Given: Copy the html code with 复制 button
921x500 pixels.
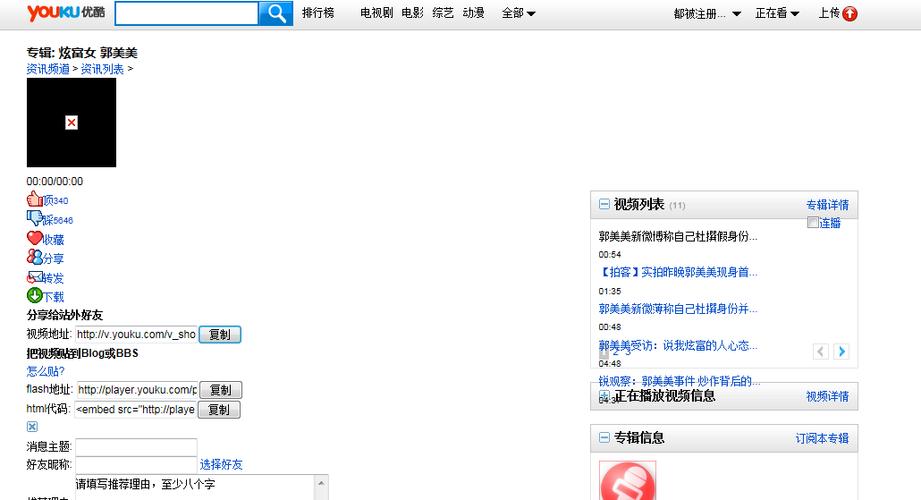Looking at the screenshot, I should 219,410.
